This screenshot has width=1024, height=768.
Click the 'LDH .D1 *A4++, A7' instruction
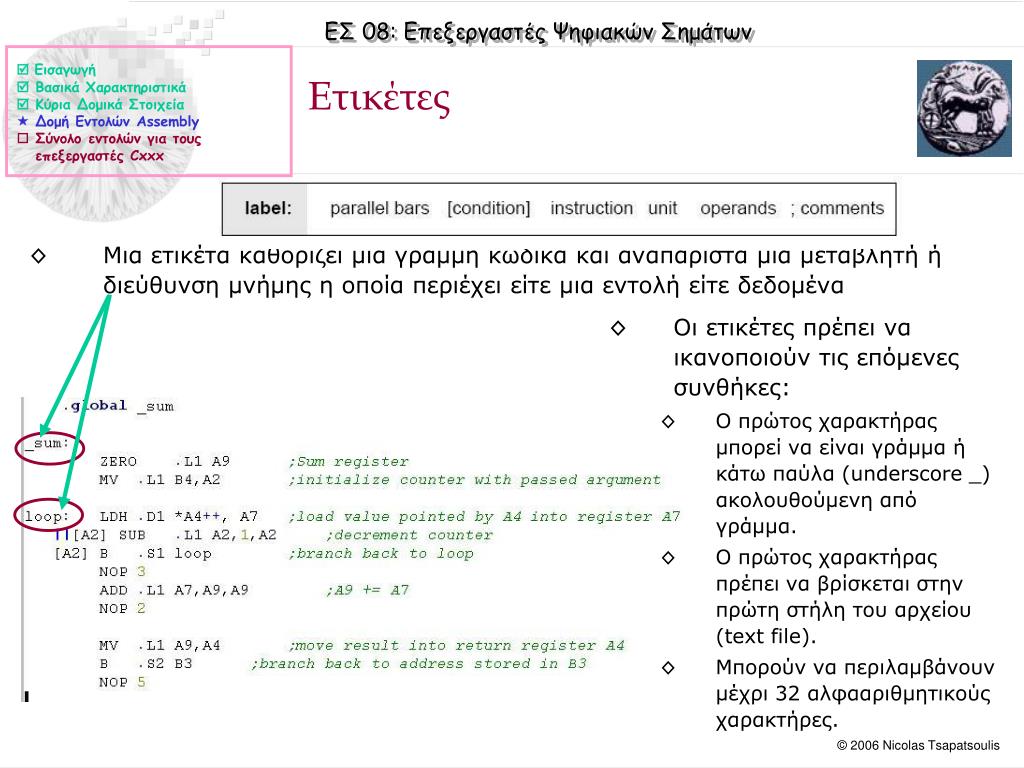(178, 517)
